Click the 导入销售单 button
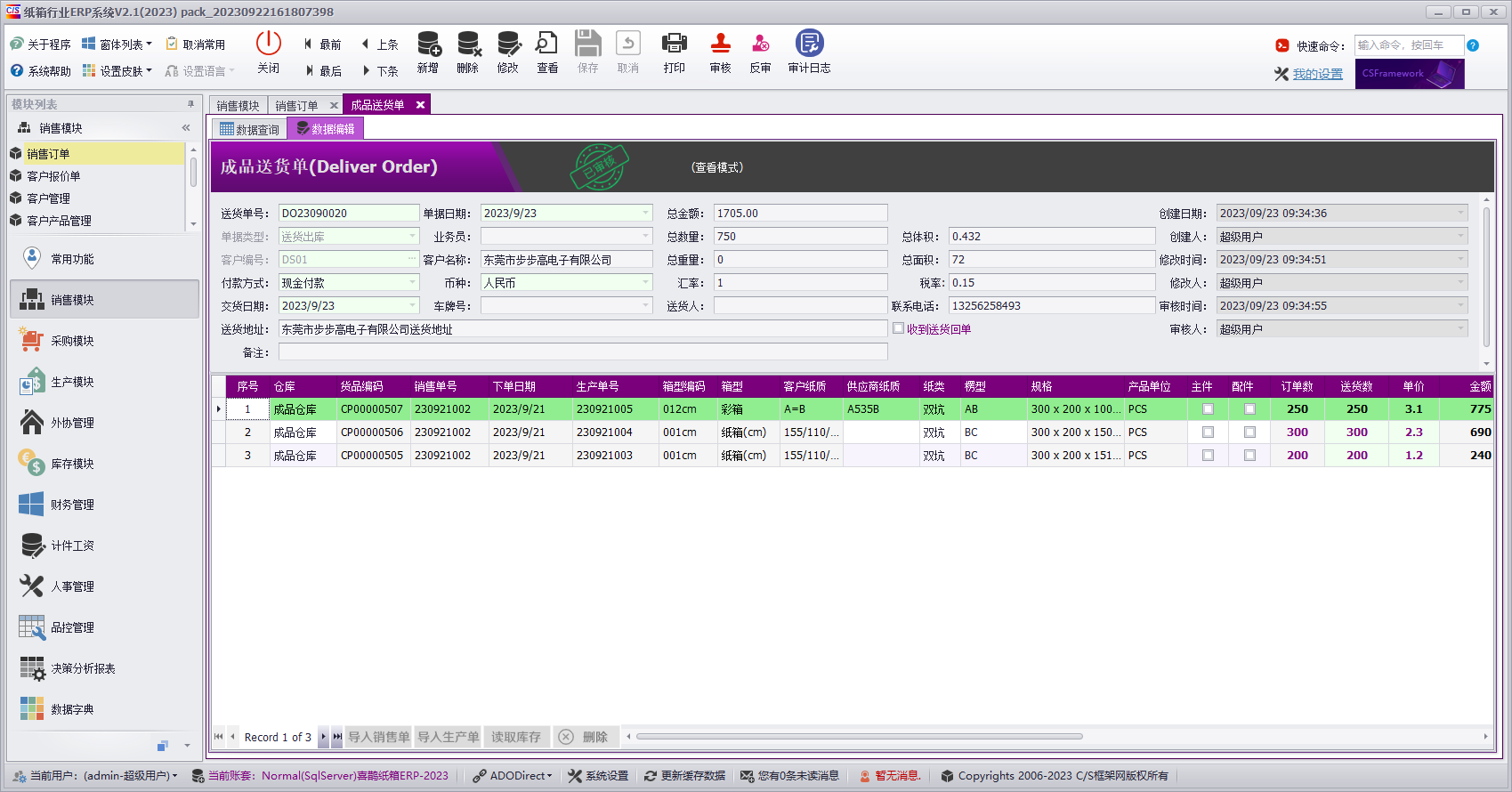Image resolution: width=1512 pixels, height=792 pixels. click(378, 737)
